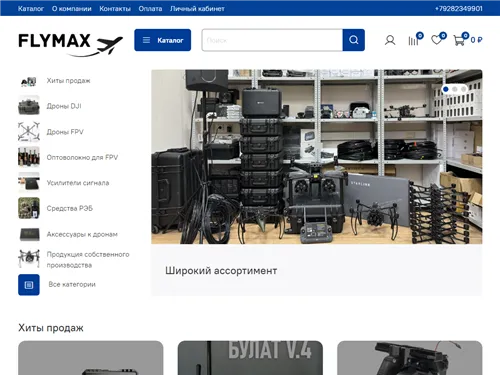
Task: Open the Средства РЭБ link
Action: pos(70,208)
